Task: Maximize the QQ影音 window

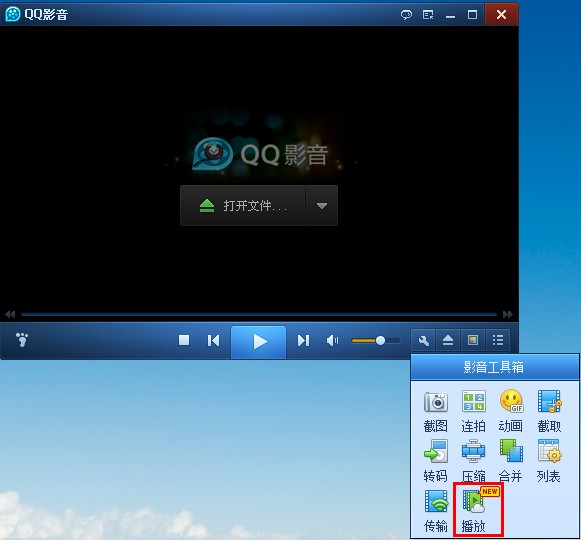Action: point(472,15)
